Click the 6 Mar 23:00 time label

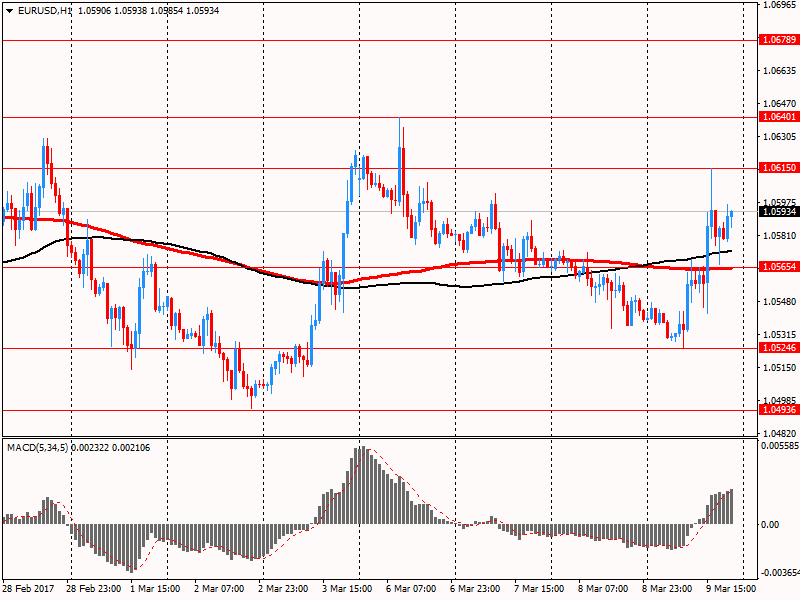475,588
